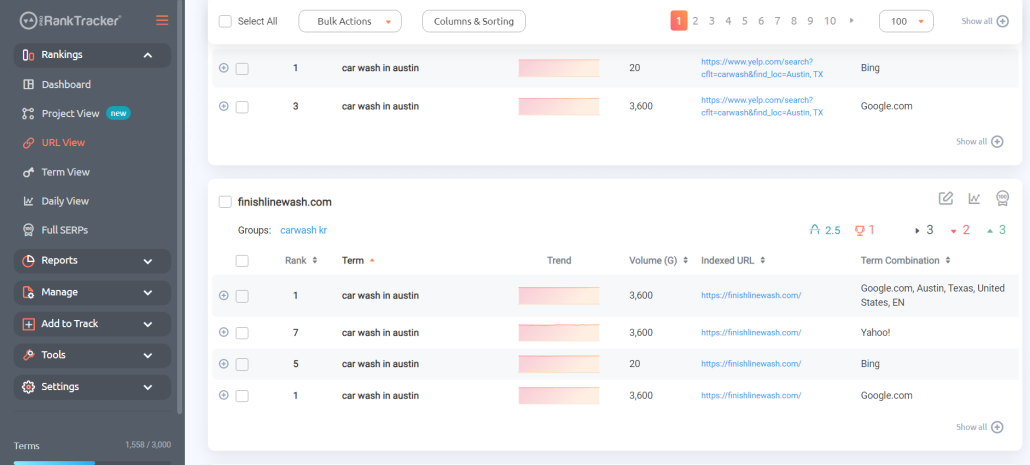Open the 100 per-page dropdown
This screenshot has width=1030, height=465.
(906, 21)
